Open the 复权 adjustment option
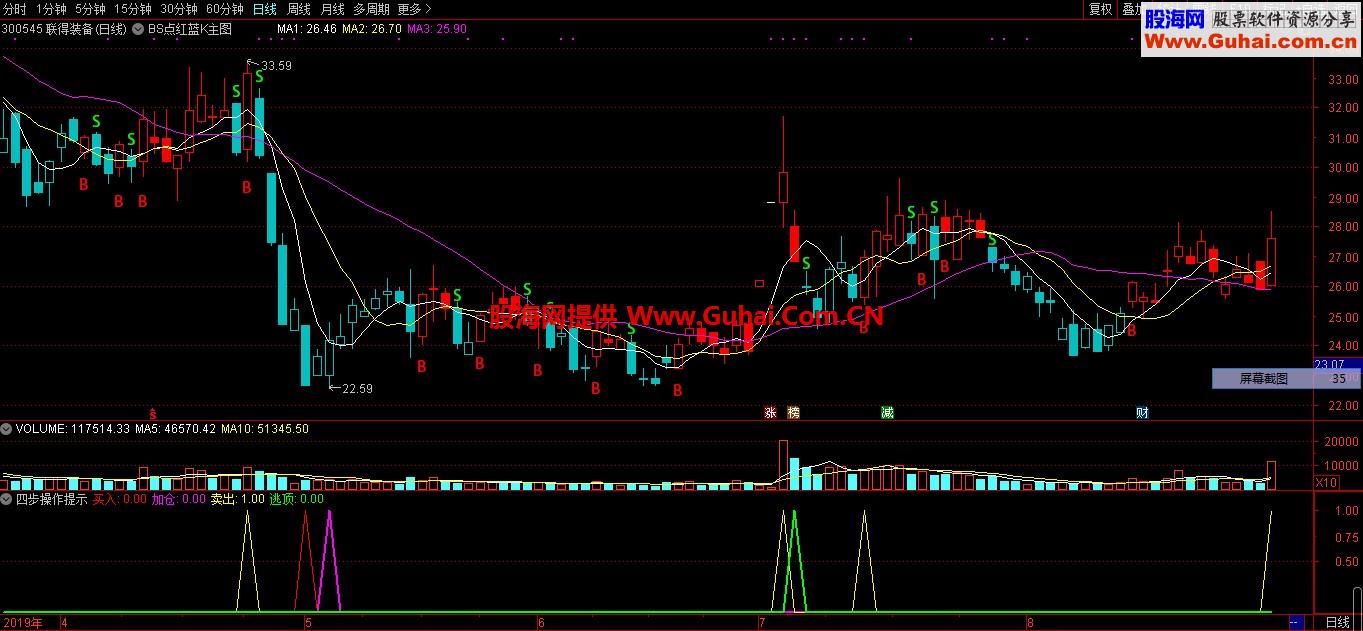 [x=1100, y=9]
